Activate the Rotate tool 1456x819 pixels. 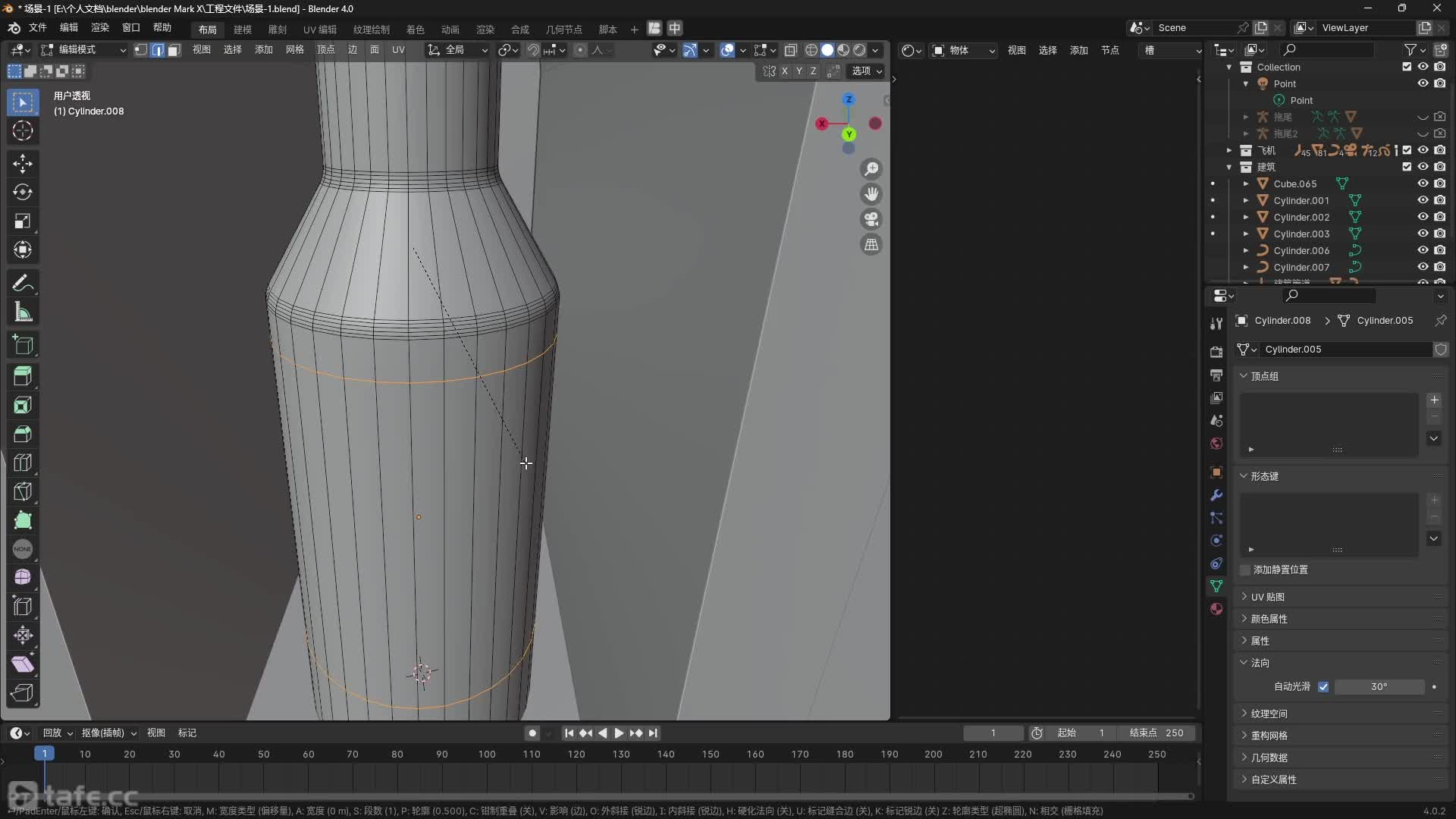click(x=23, y=192)
